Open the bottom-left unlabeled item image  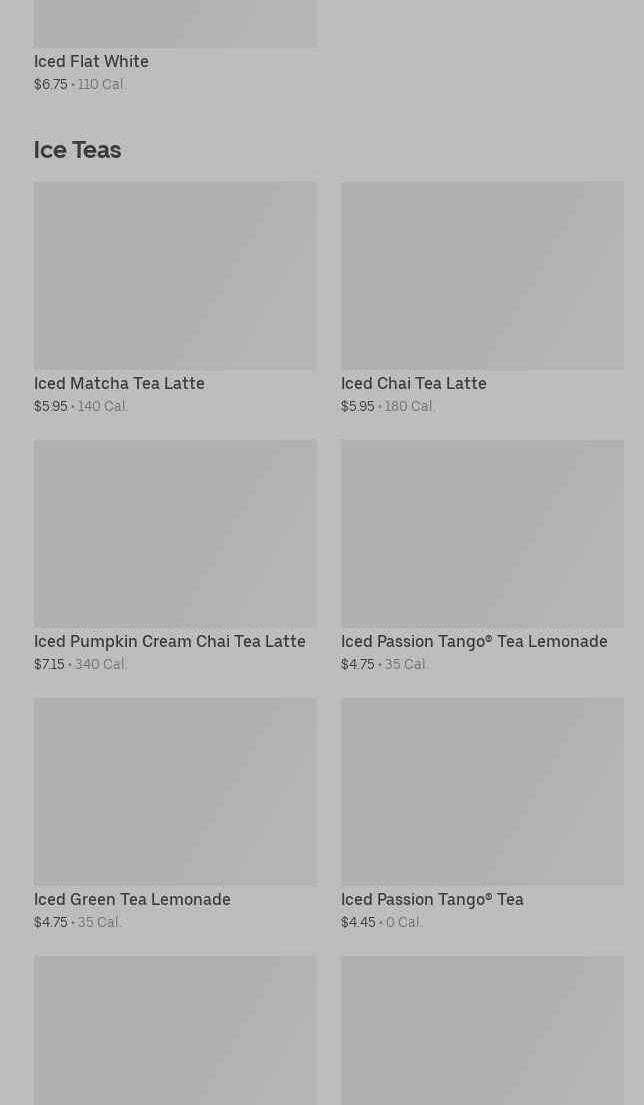point(175,1030)
